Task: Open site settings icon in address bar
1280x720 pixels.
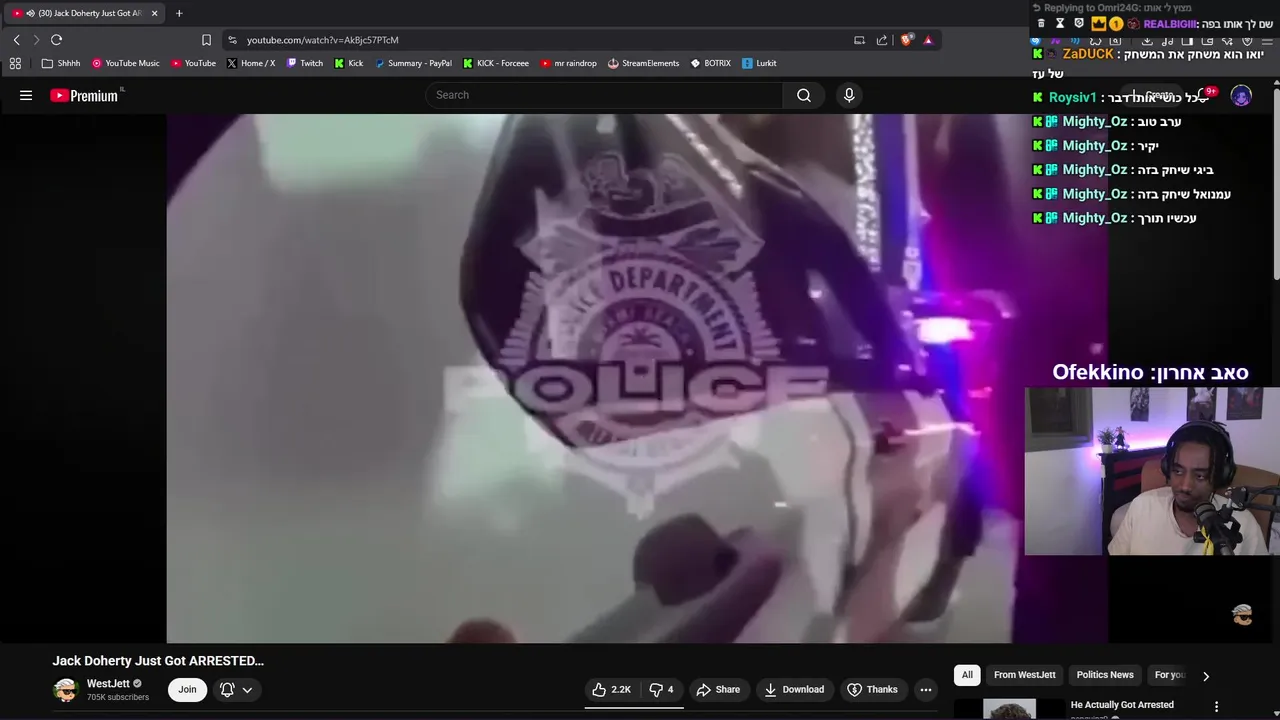Action: point(232,40)
